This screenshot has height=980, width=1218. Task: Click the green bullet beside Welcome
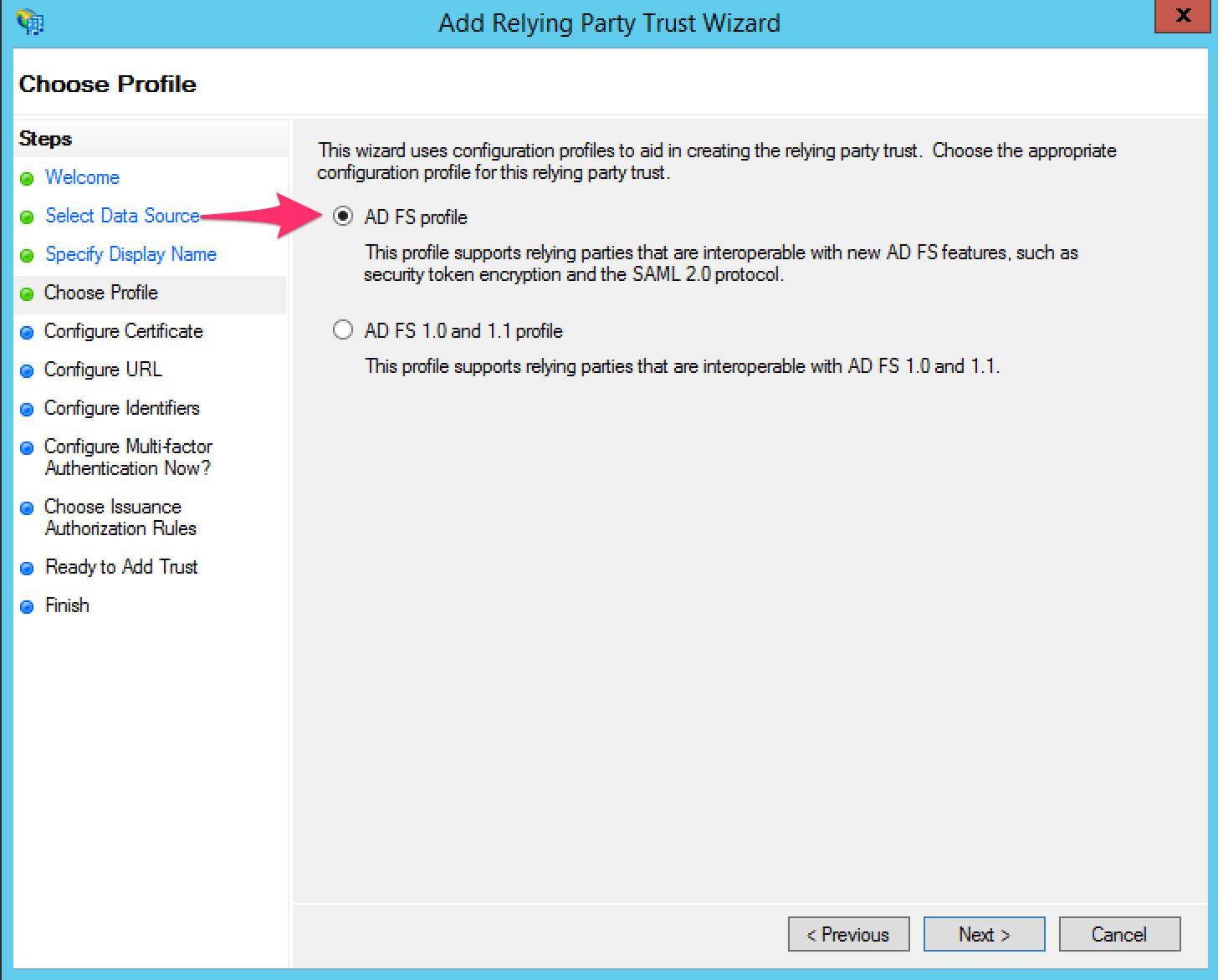click(27, 178)
